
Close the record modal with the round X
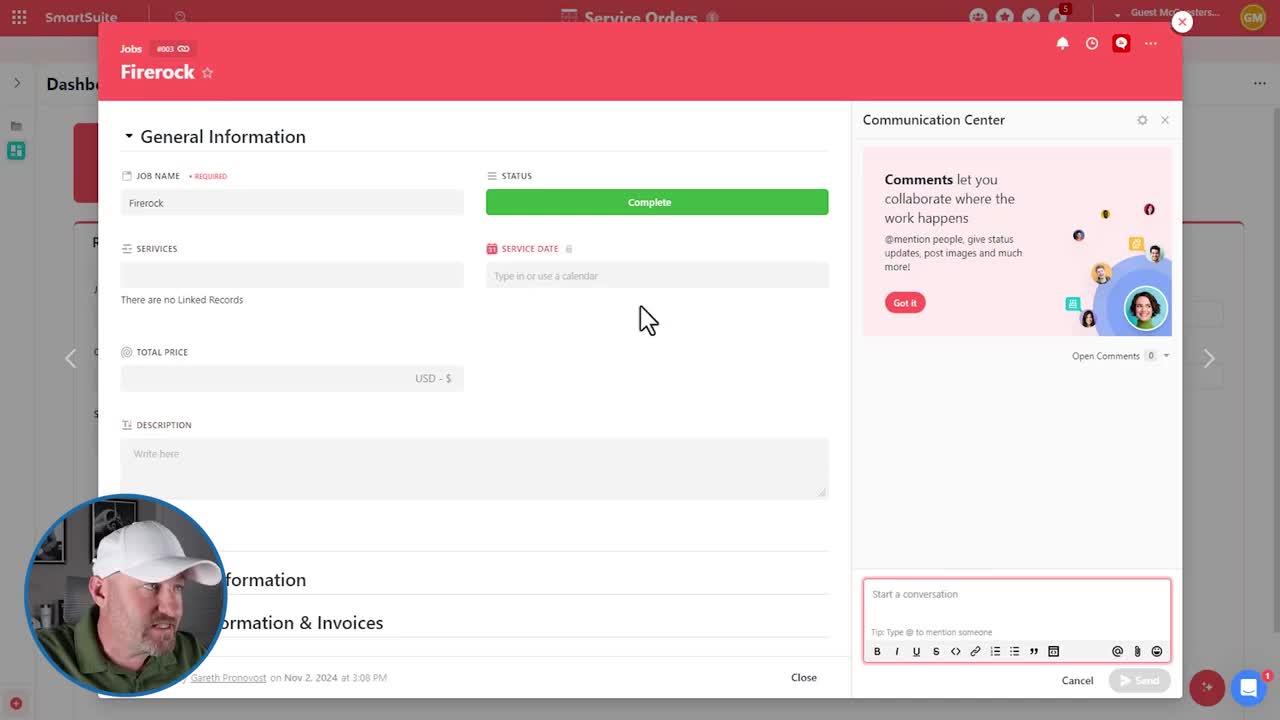(1182, 21)
